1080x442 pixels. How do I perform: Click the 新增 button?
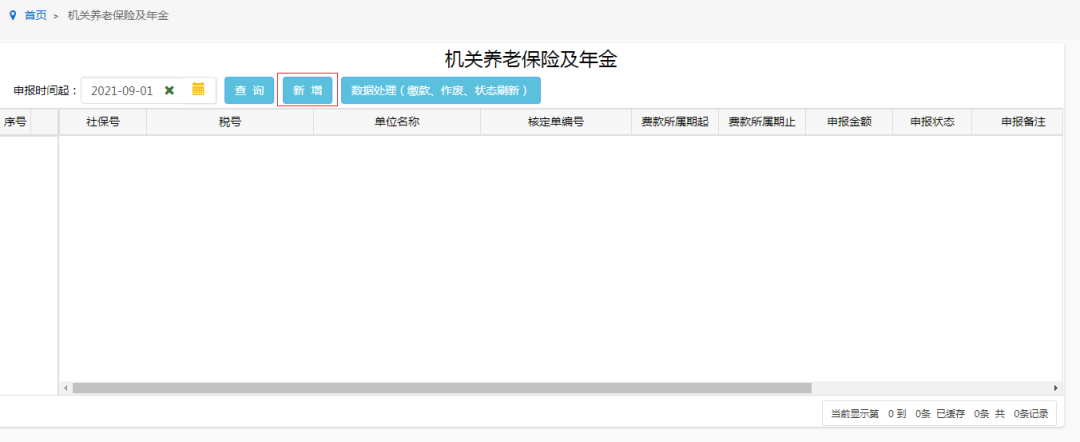pyautogui.click(x=307, y=90)
